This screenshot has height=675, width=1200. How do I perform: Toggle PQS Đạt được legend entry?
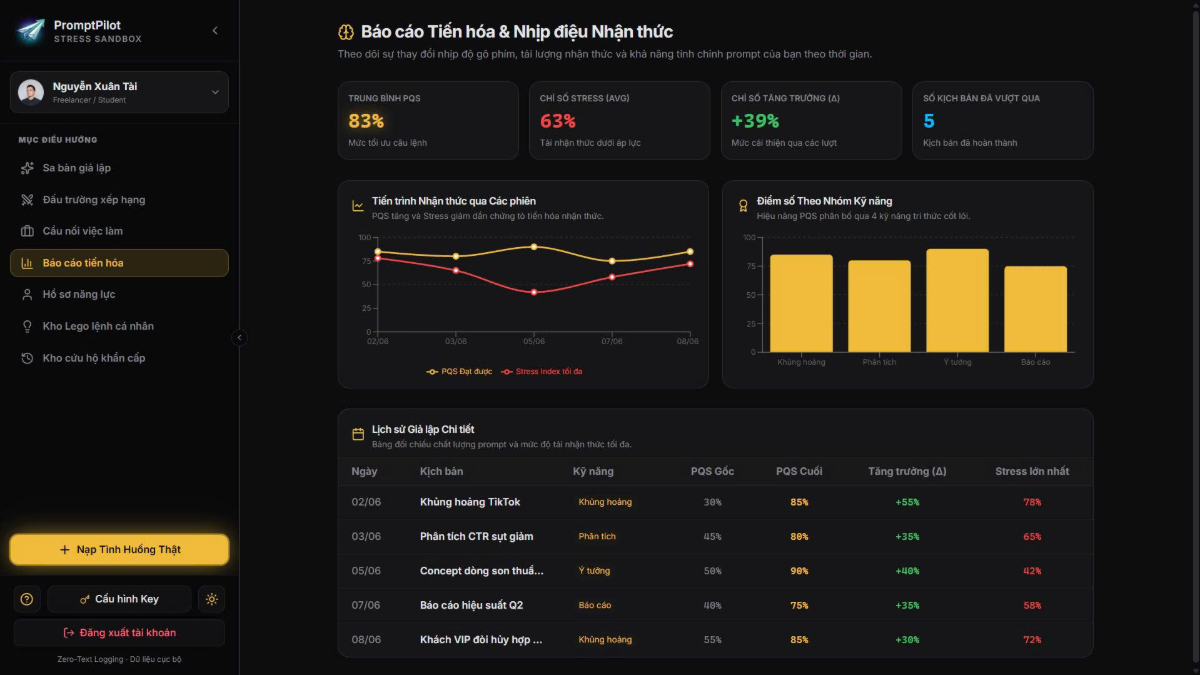[459, 371]
